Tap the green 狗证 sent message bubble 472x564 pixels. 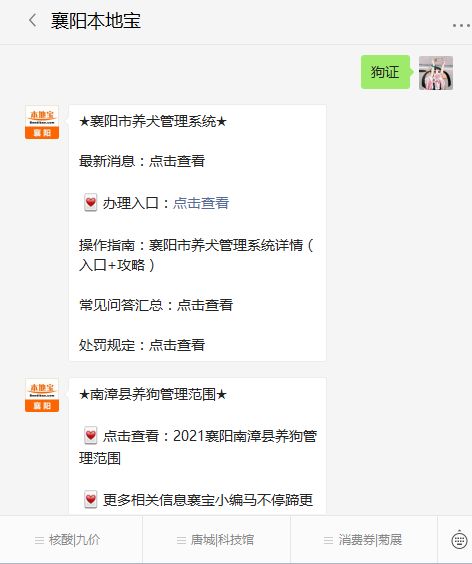[385, 72]
